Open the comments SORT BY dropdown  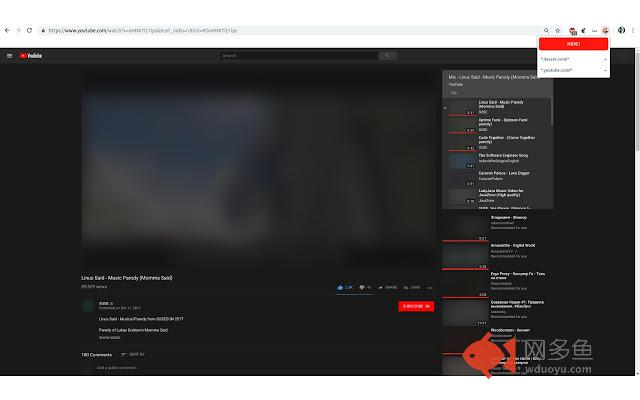point(133,355)
